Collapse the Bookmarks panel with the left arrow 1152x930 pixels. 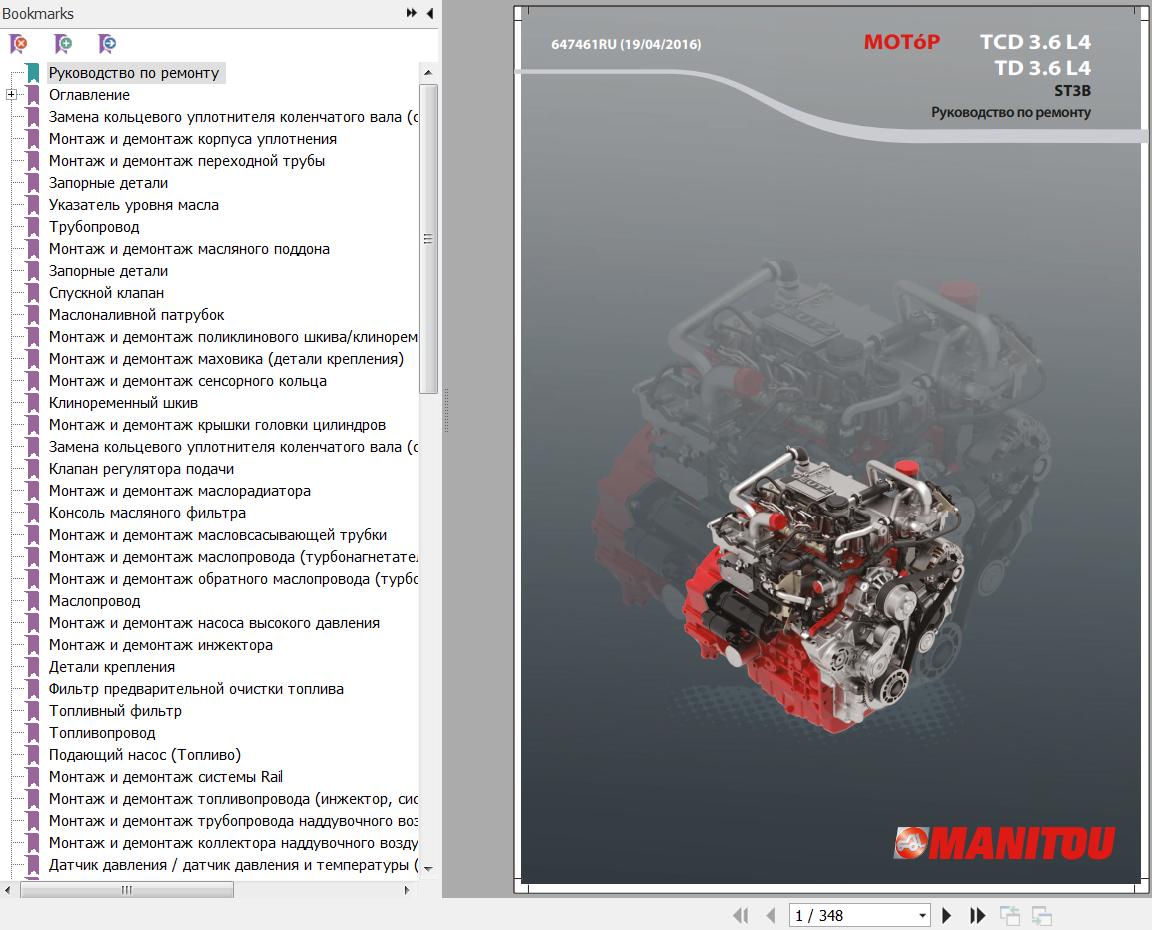tap(430, 13)
